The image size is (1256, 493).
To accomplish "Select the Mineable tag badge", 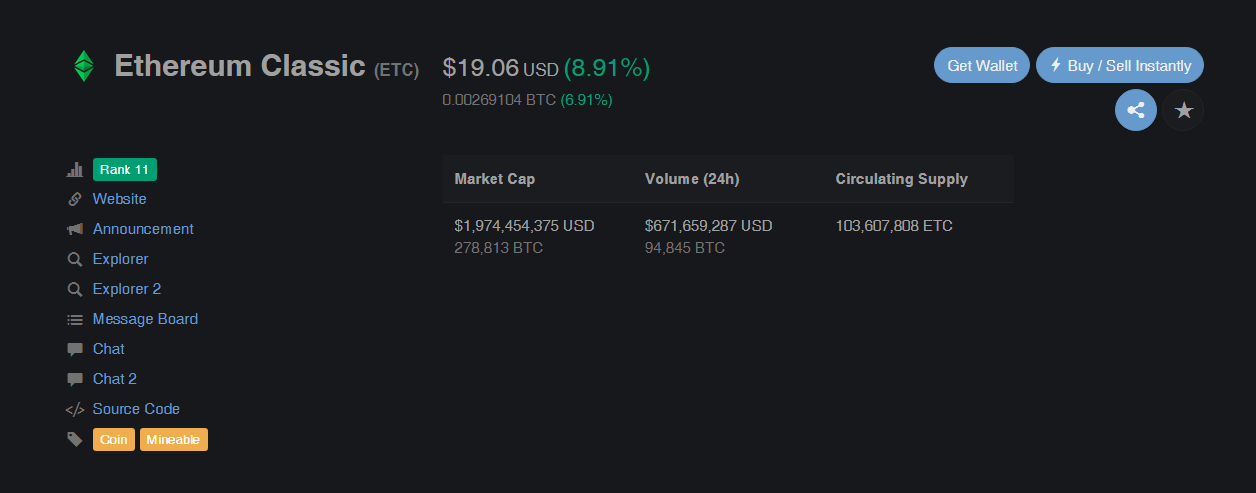I will pyautogui.click(x=173, y=439).
